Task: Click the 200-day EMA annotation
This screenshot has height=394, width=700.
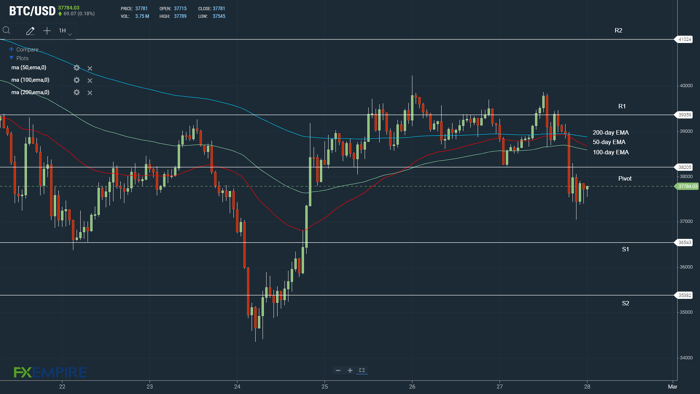Action: 611,133
